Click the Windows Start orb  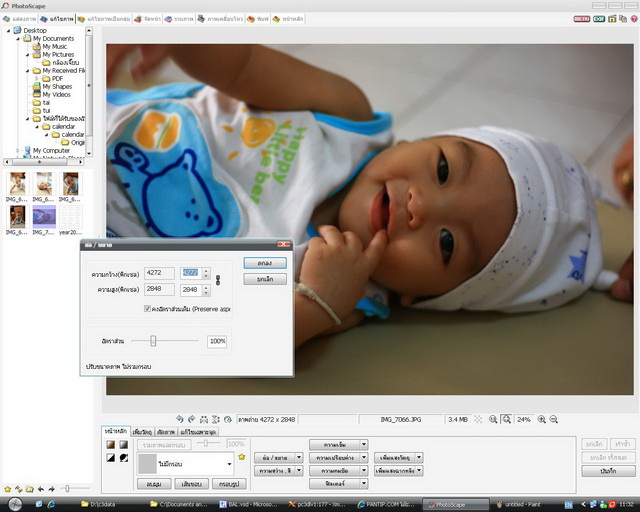tap(15, 504)
